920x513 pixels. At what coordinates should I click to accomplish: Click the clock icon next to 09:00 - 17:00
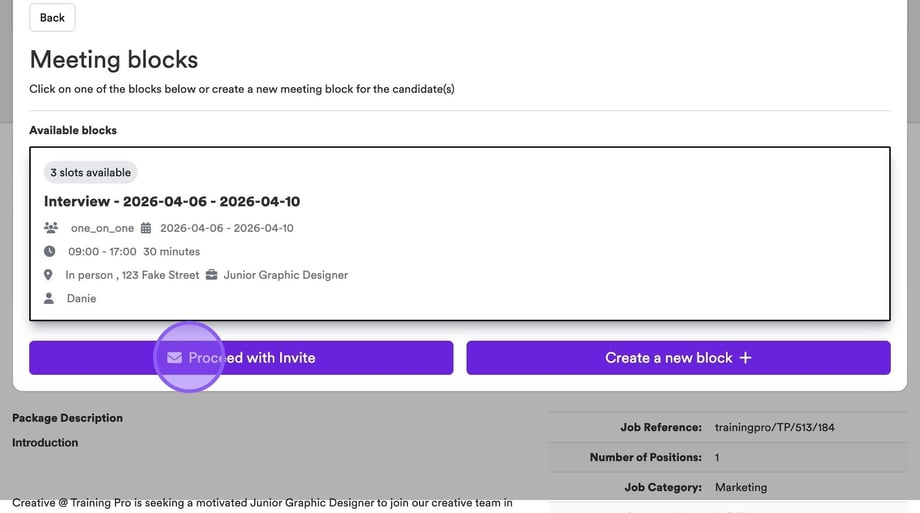(x=50, y=251)
